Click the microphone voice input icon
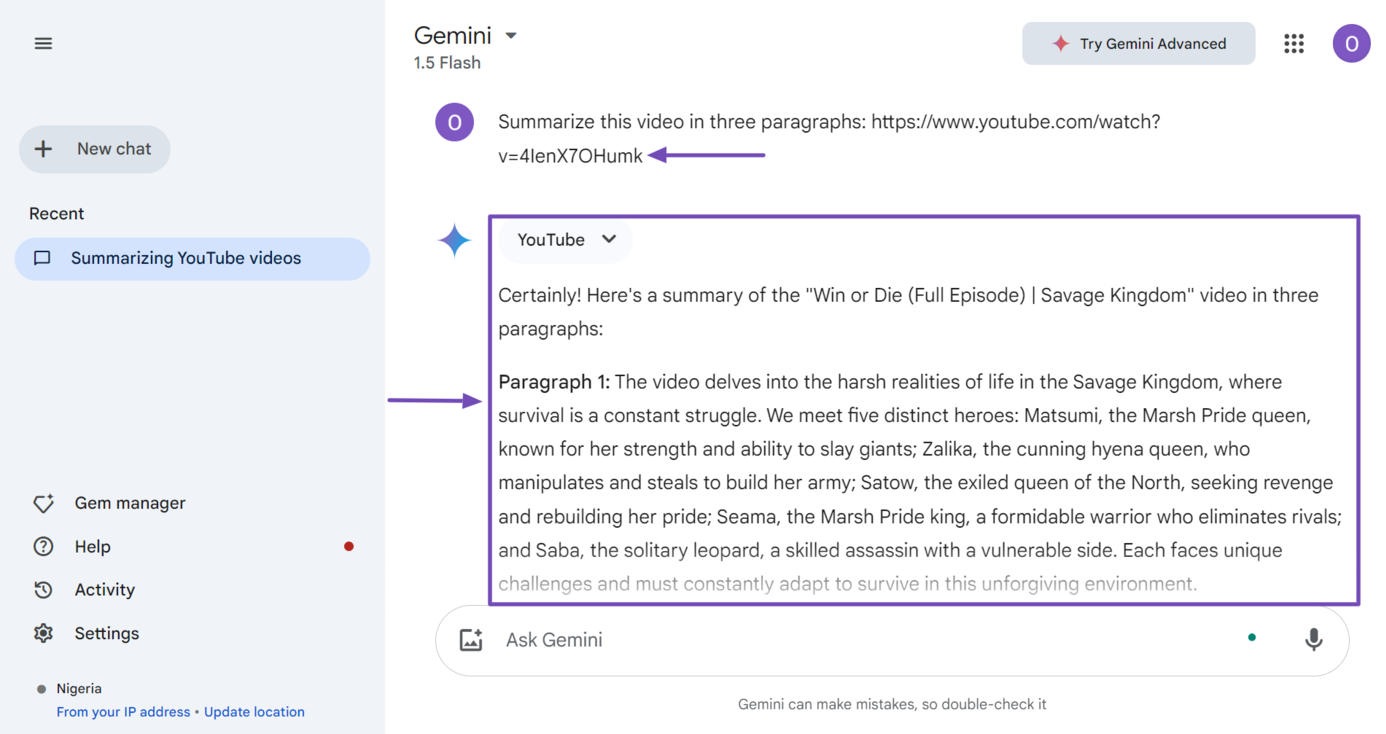 (1313, 640)
